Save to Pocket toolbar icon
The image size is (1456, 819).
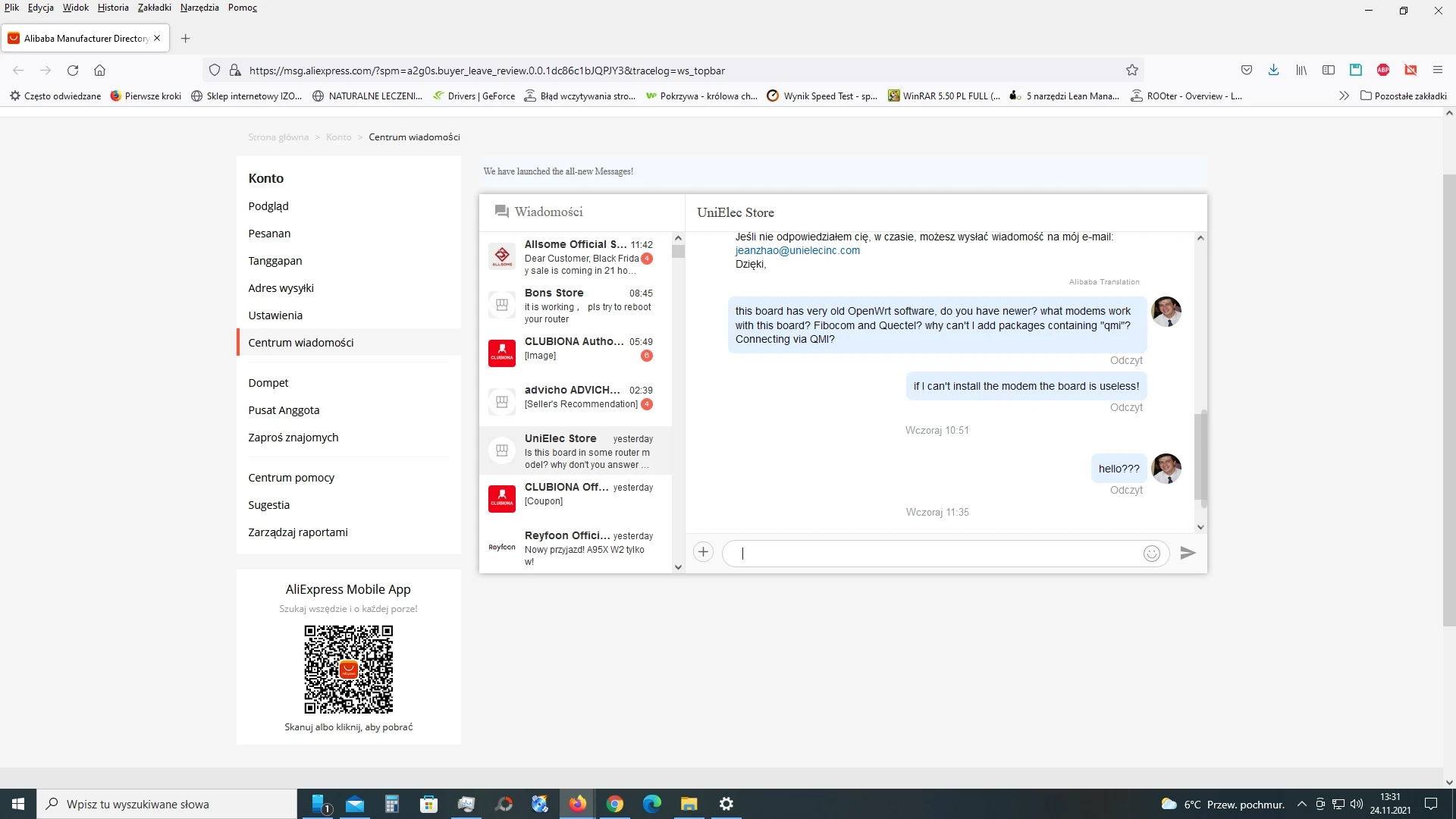tap(1246, 70)
